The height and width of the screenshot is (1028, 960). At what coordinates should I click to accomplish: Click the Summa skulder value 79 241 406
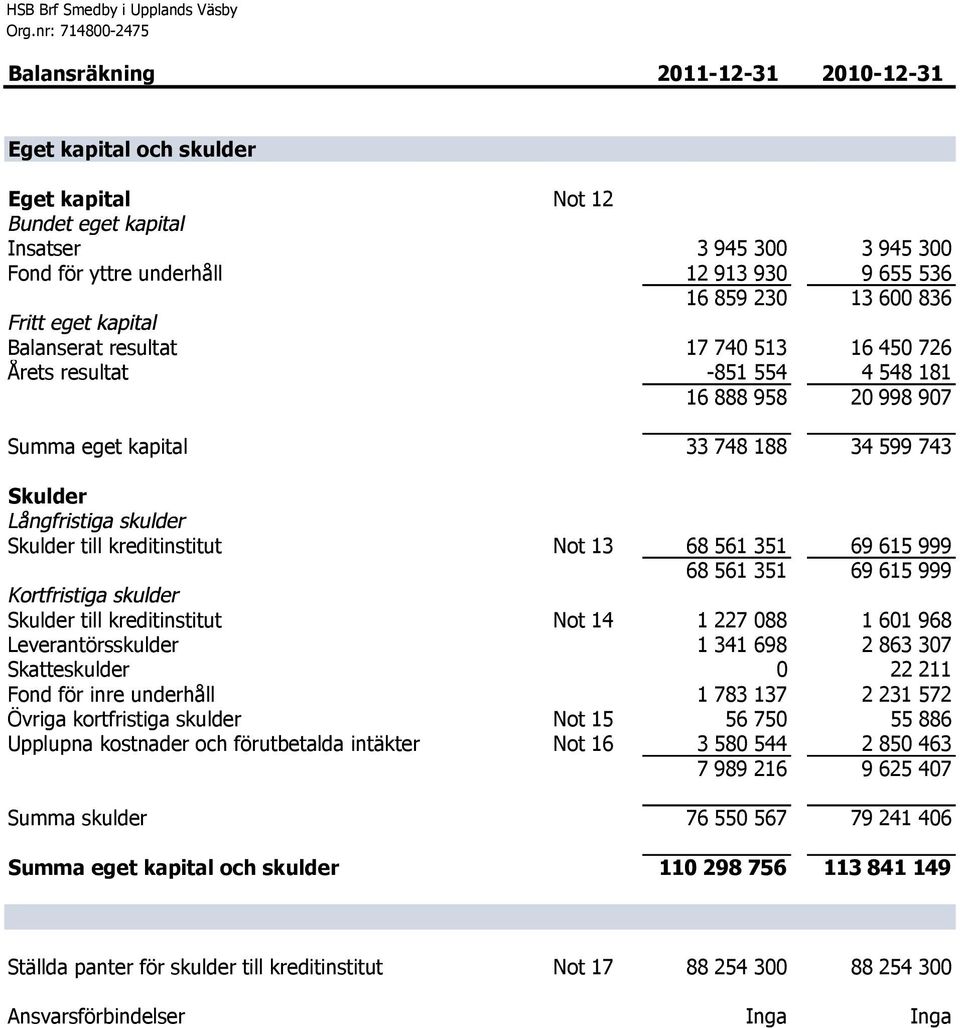[x=901, y=818]
